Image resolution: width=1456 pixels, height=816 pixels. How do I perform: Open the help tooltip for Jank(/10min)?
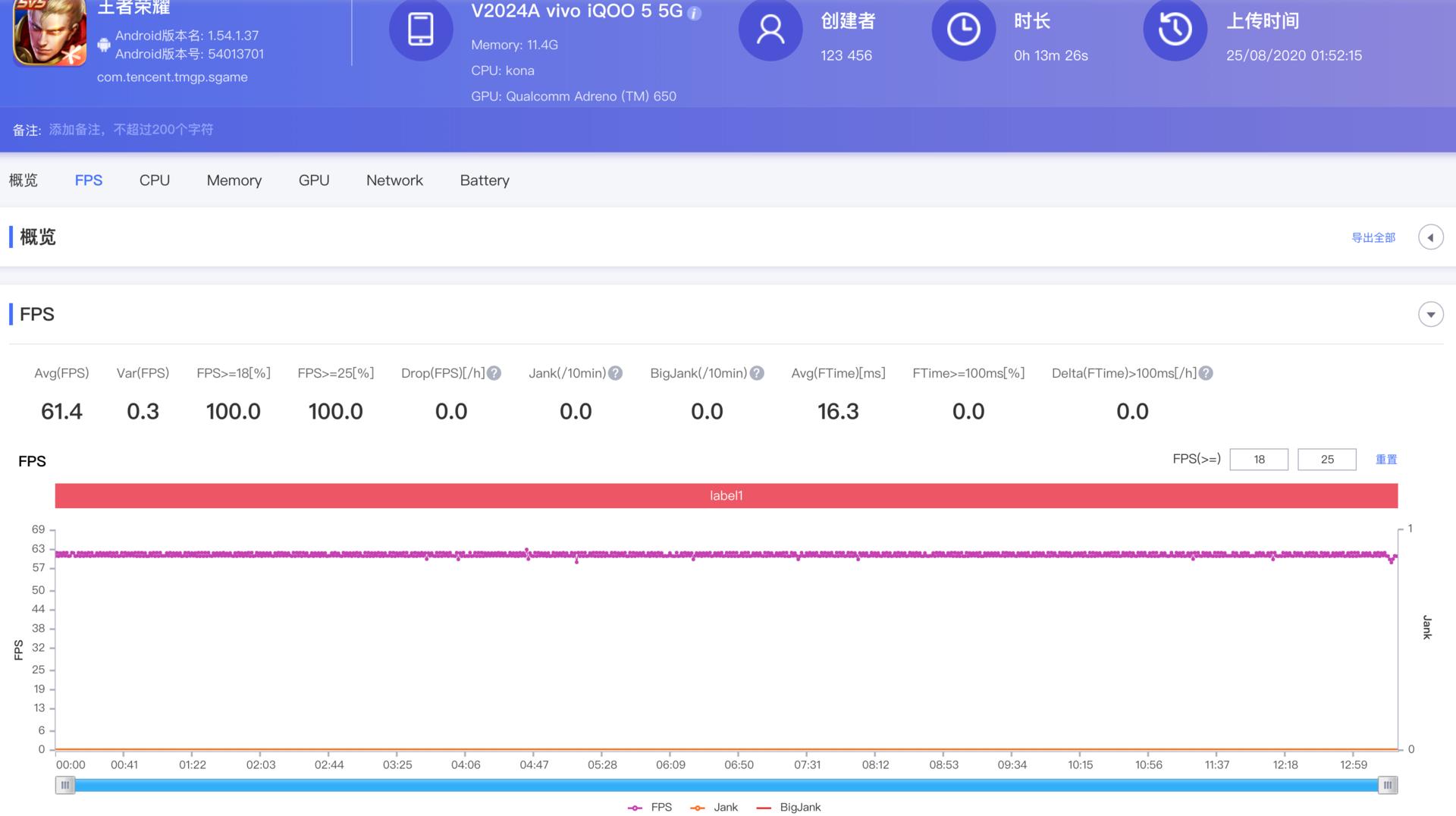tap(615, 372)
